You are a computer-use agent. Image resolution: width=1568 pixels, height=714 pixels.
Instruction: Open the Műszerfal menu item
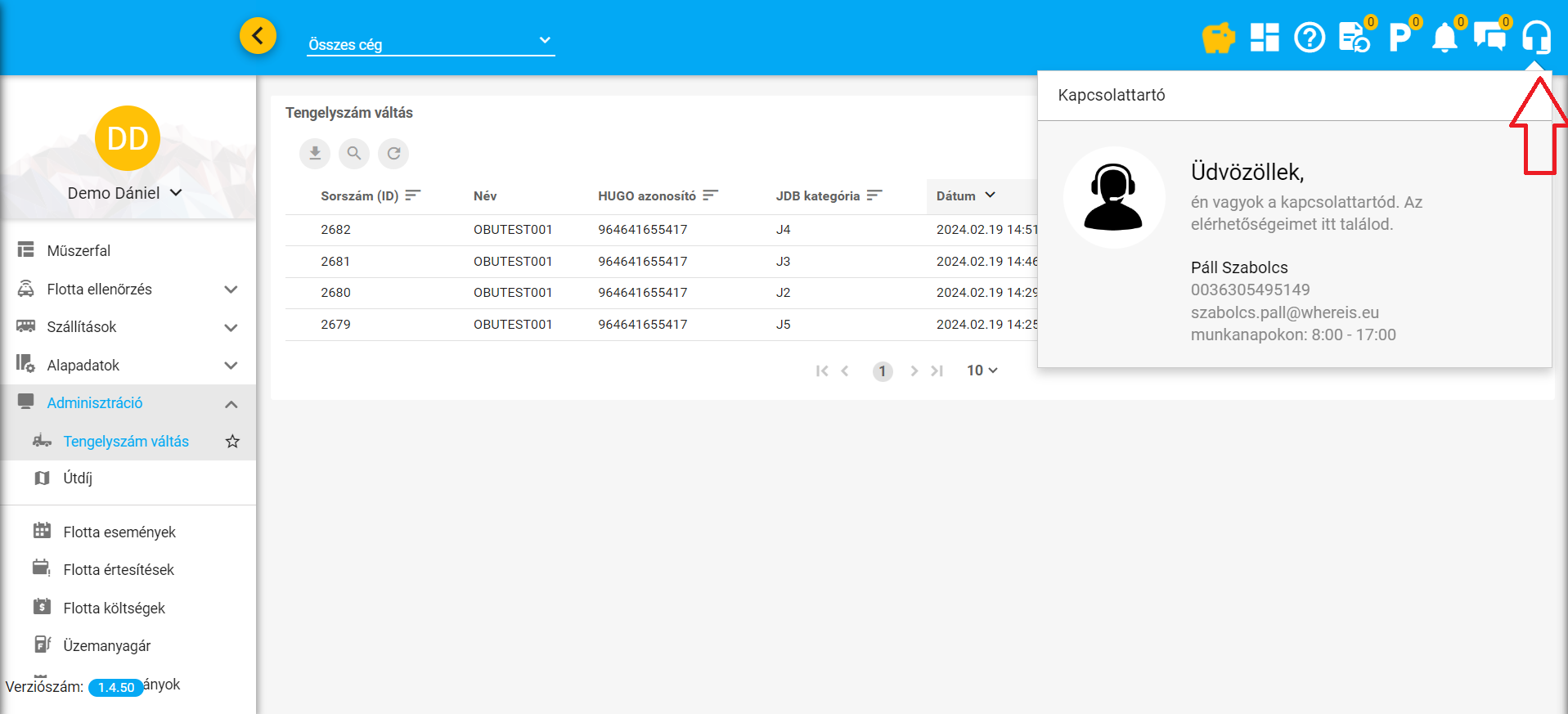(79, 251)
